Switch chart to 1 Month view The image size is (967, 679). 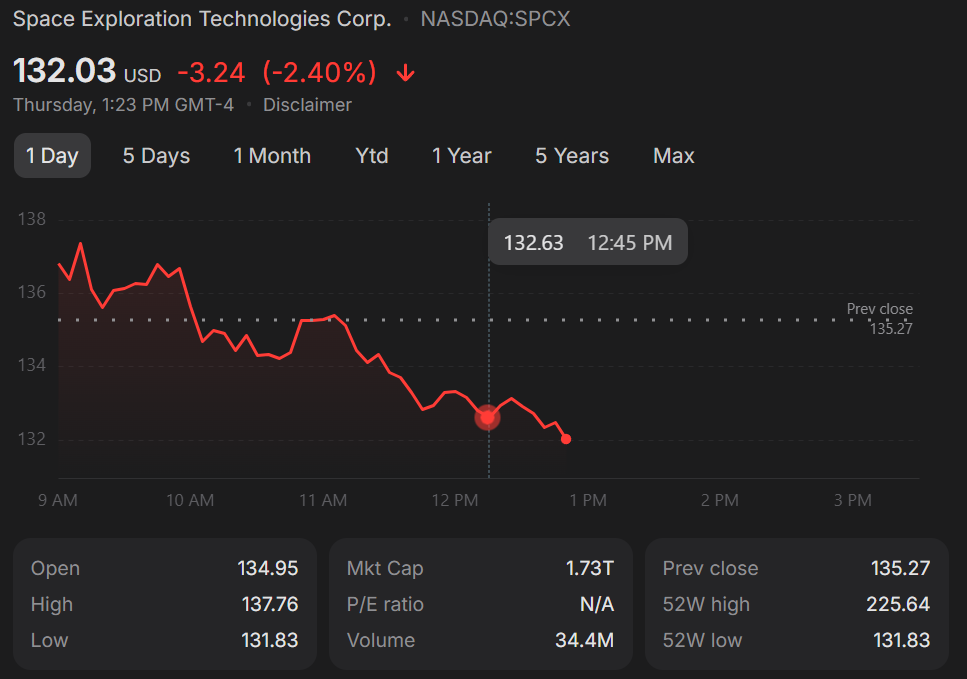coord(272,155)
